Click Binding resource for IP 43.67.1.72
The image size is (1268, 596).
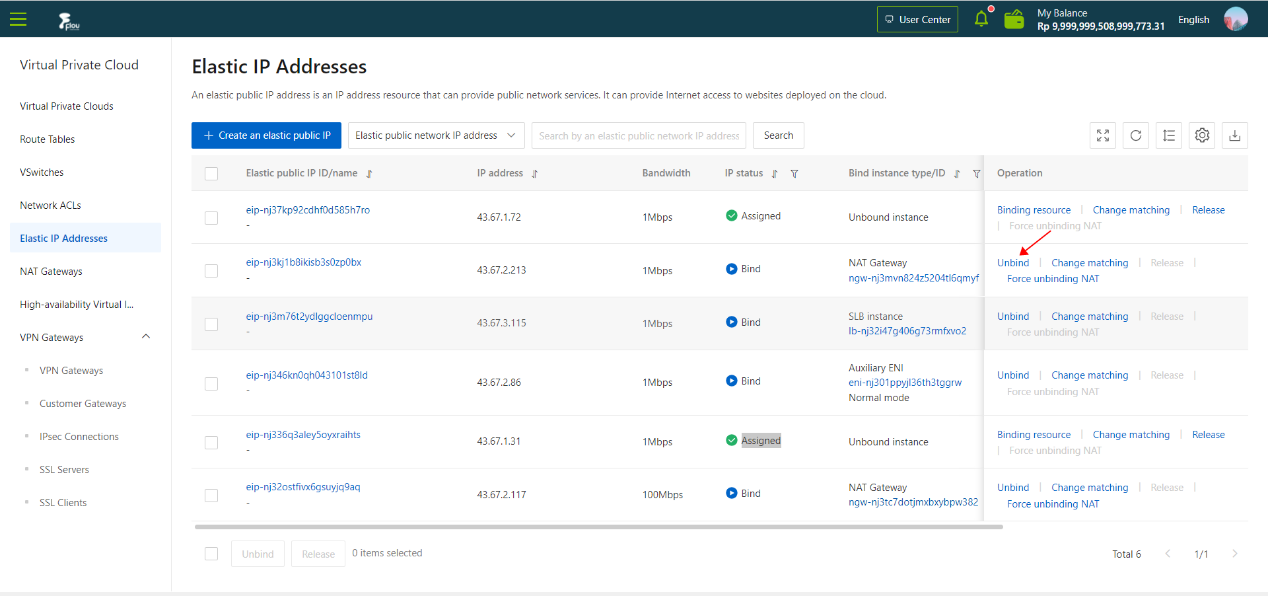[x=1034, y=210]
